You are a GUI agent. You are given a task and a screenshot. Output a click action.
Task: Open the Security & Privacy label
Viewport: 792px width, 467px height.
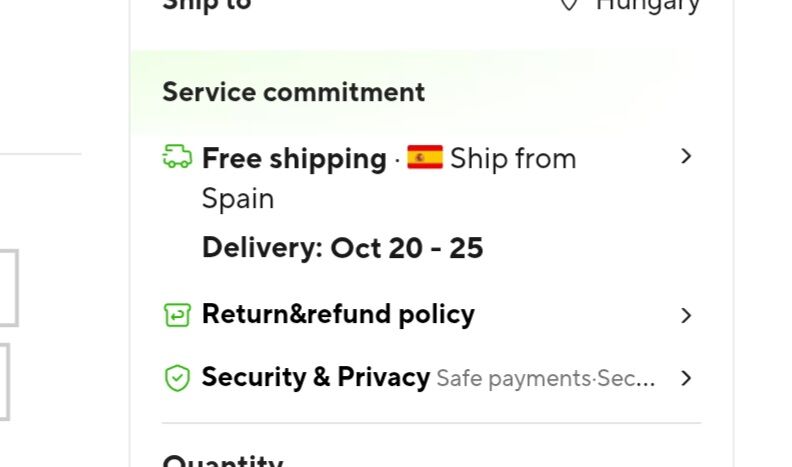pyautogui.click(x=316, y=377)
